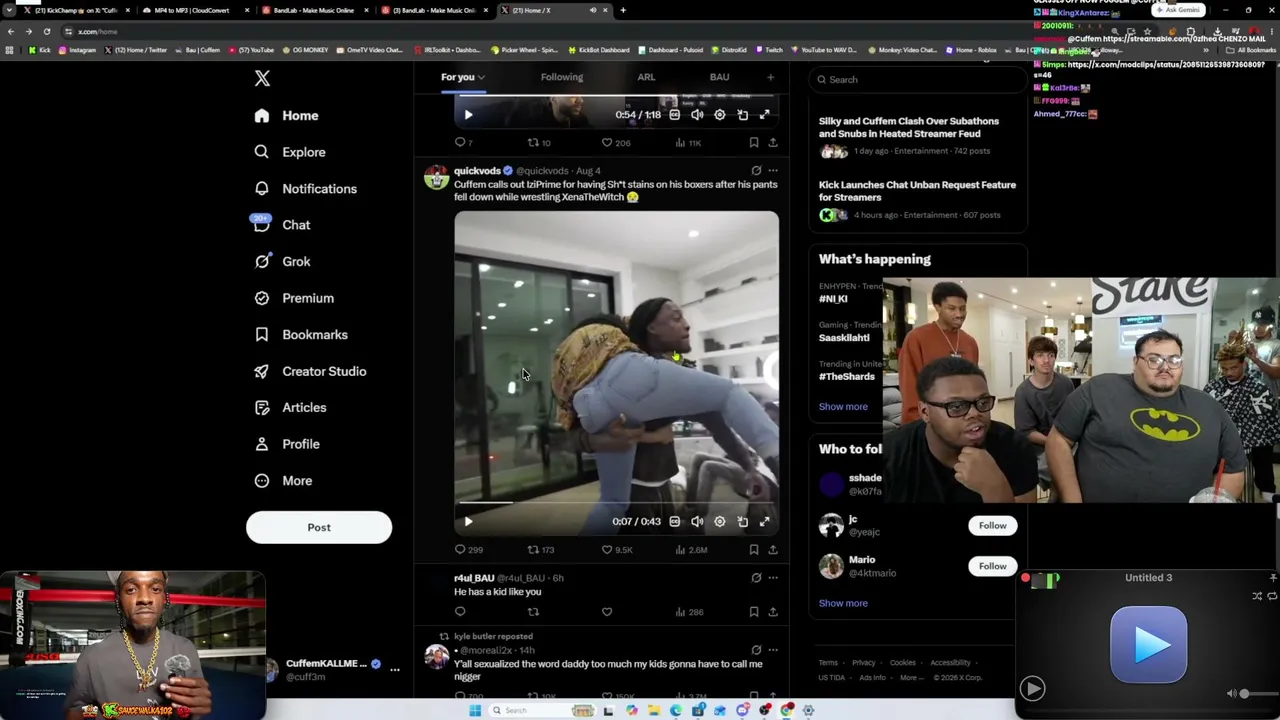
Task: Open the Privacy footer link
Action: tap(863, 663)
